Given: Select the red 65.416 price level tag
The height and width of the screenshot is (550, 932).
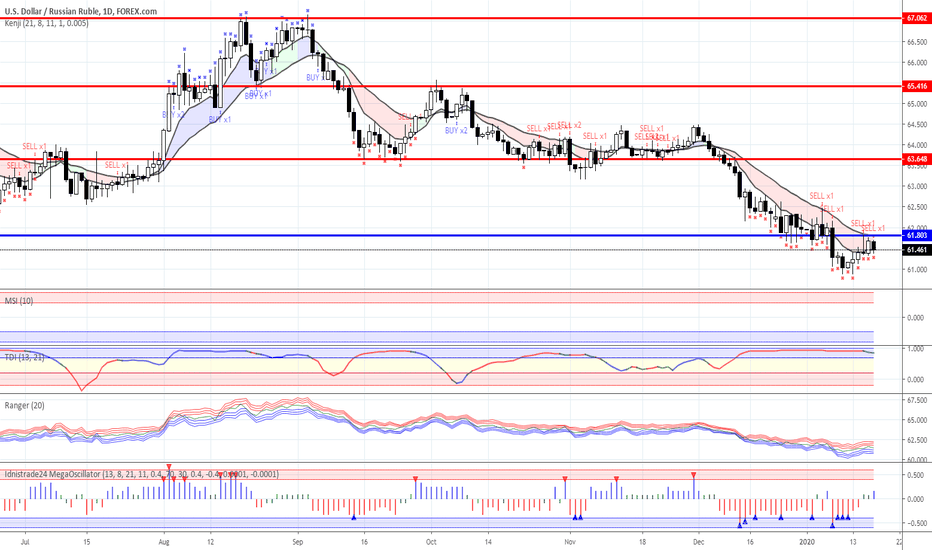Looking at the screenshot, I should 917,87.
